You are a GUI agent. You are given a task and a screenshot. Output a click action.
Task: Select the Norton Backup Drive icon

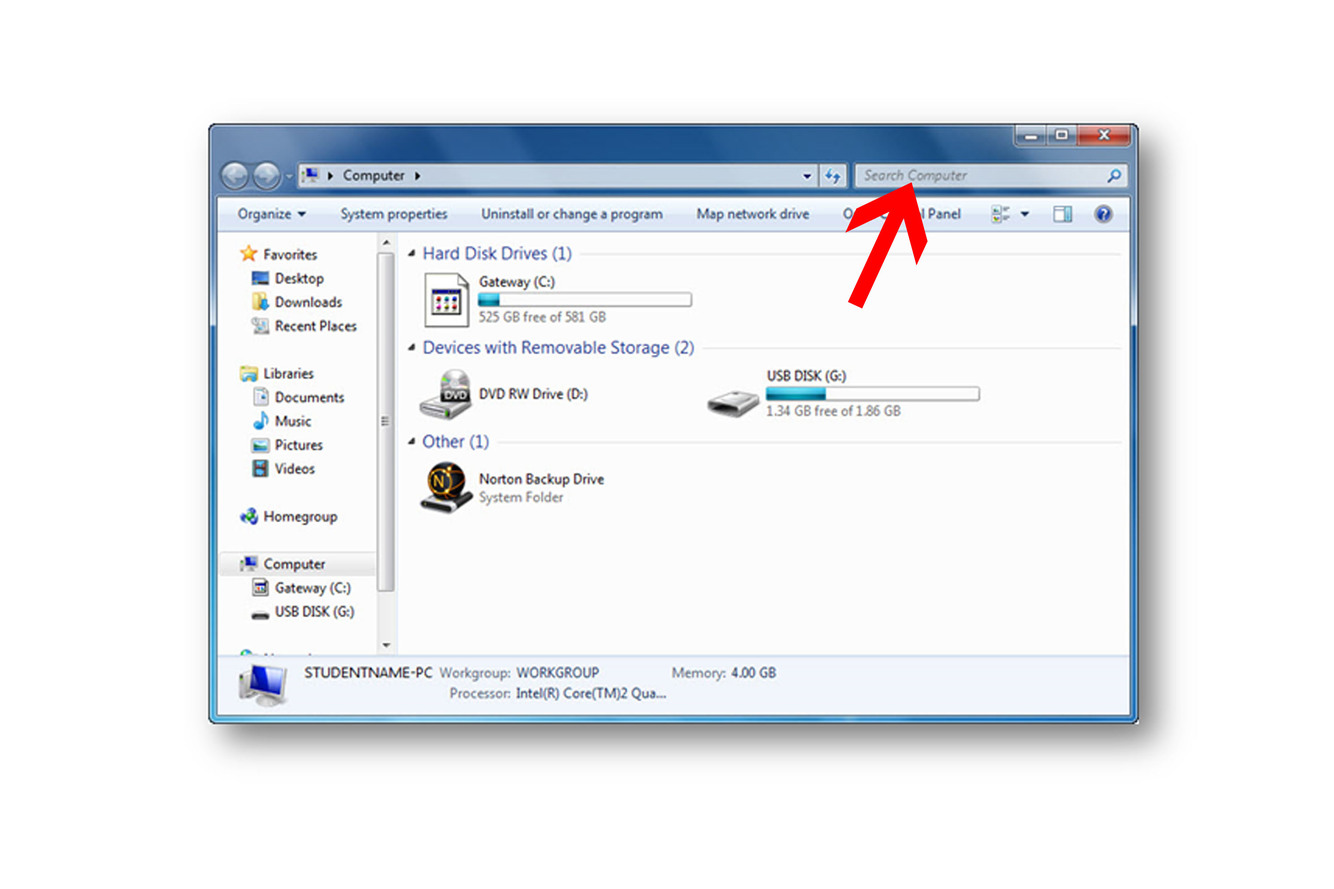(x=446, y=487)
